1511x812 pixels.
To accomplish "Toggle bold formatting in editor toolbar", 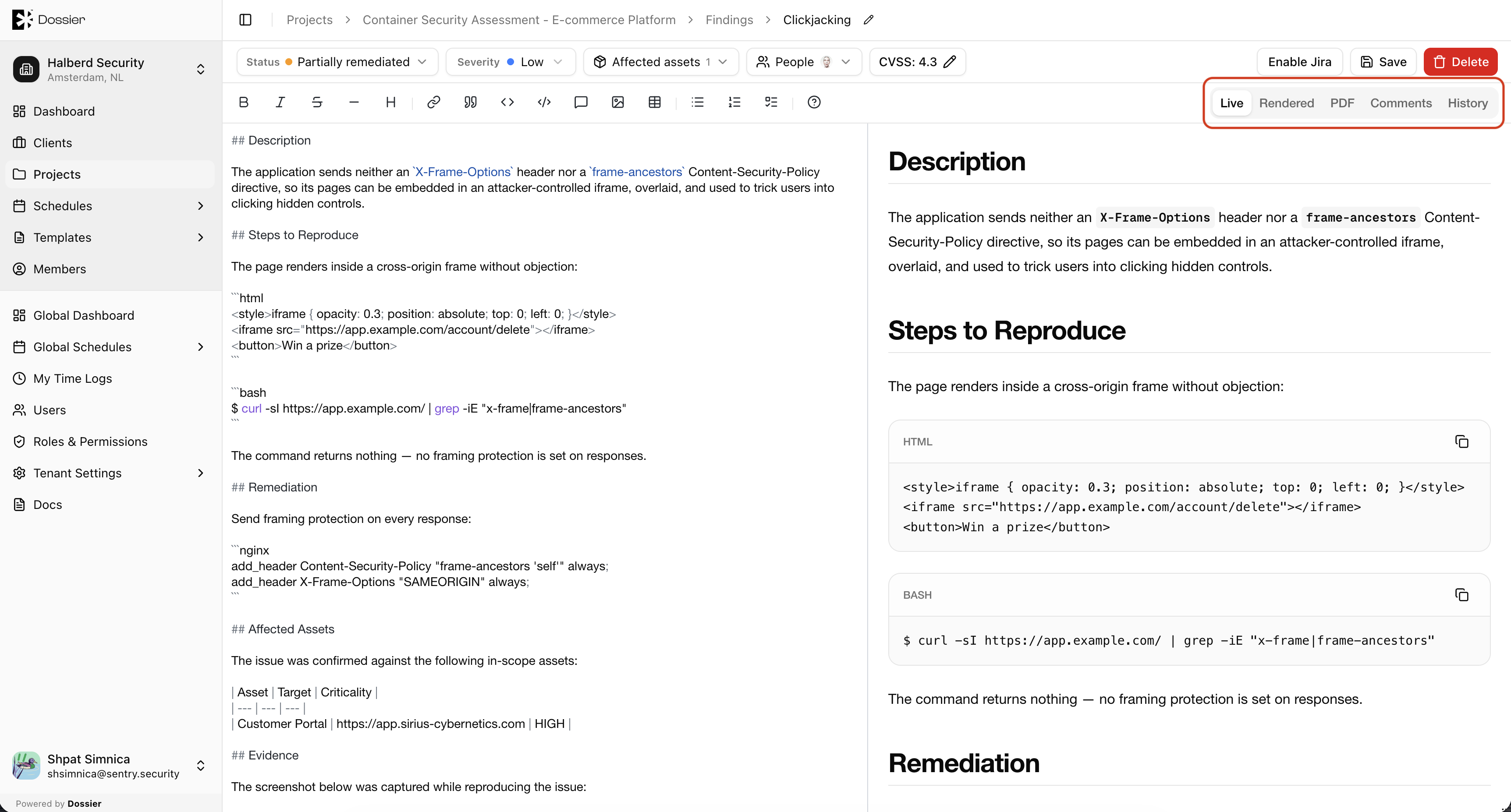I will (x=243, y=102).
